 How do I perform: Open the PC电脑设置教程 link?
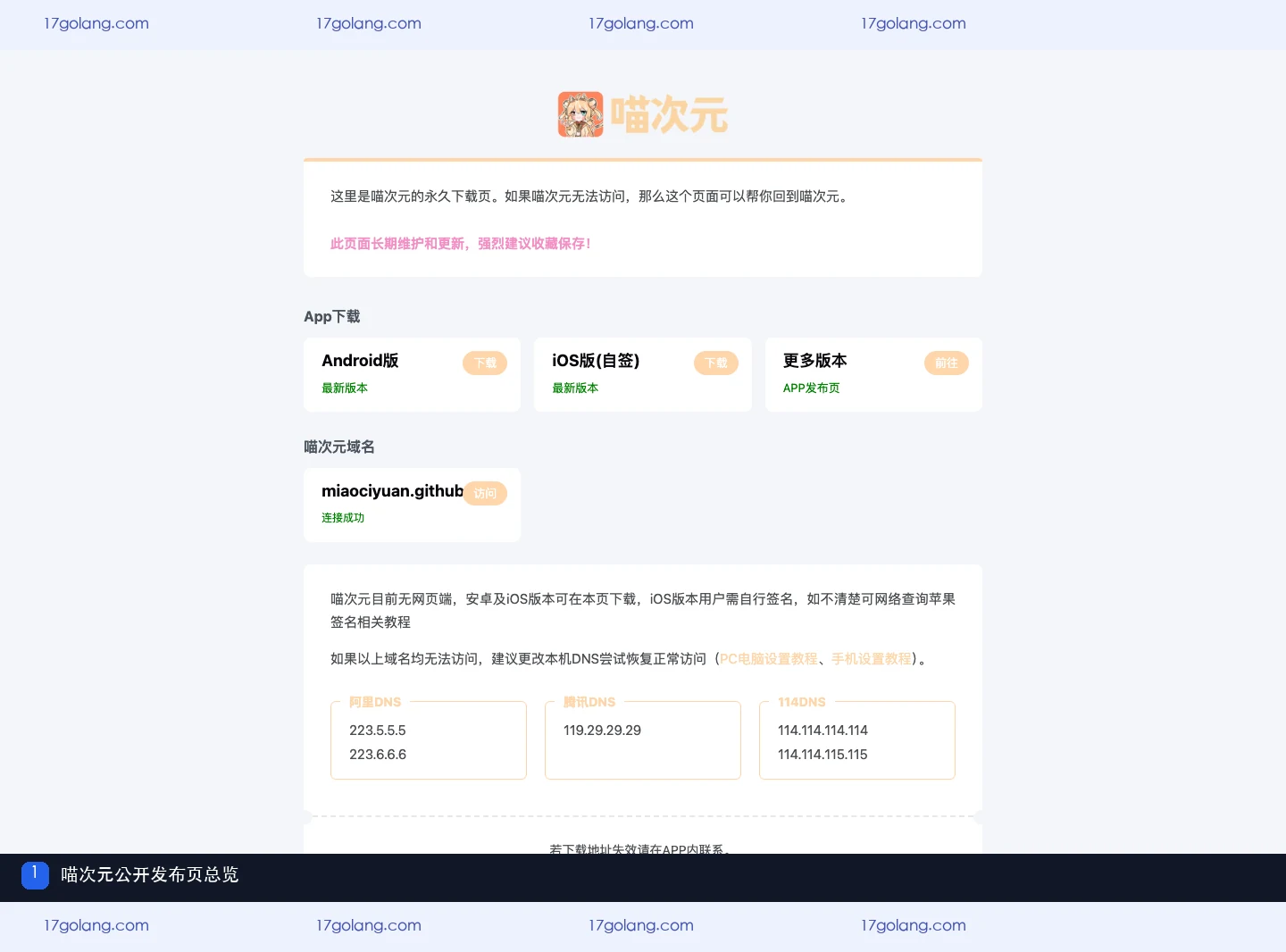(769, 659)
